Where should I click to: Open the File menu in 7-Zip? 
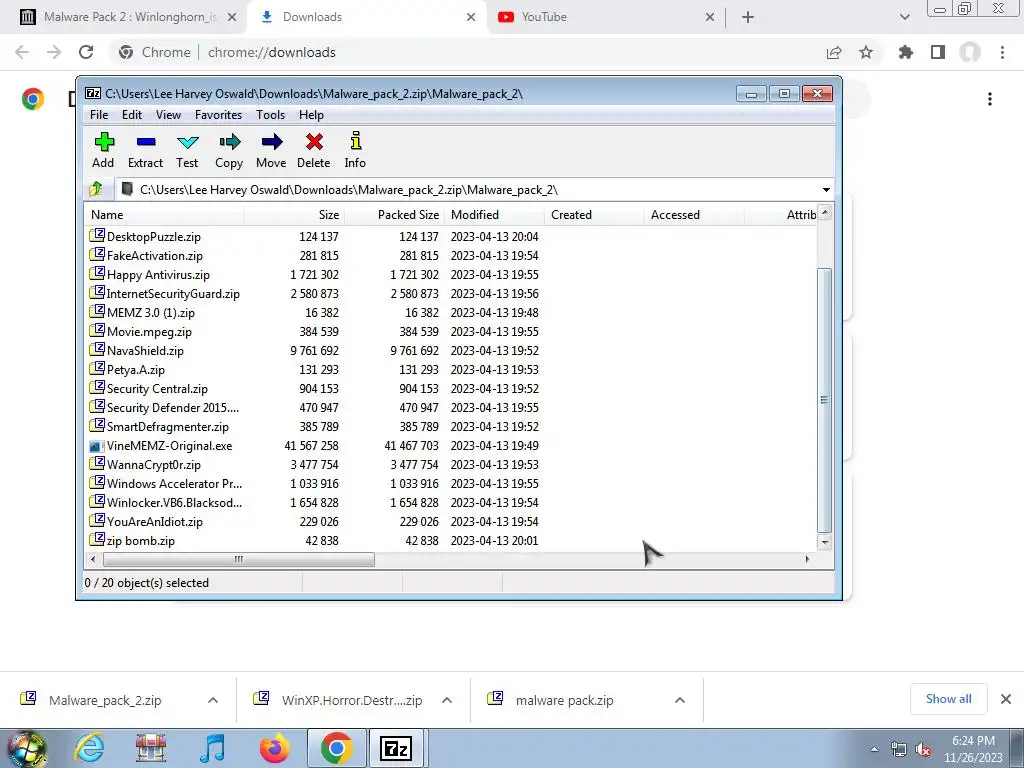(99, 115)
